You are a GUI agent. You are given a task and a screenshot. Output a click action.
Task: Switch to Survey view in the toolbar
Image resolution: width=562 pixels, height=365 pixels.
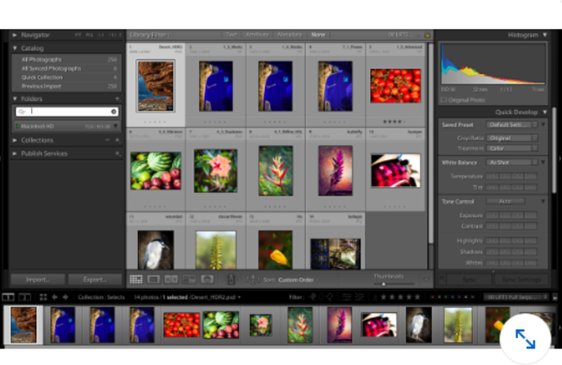pos(189,279)
